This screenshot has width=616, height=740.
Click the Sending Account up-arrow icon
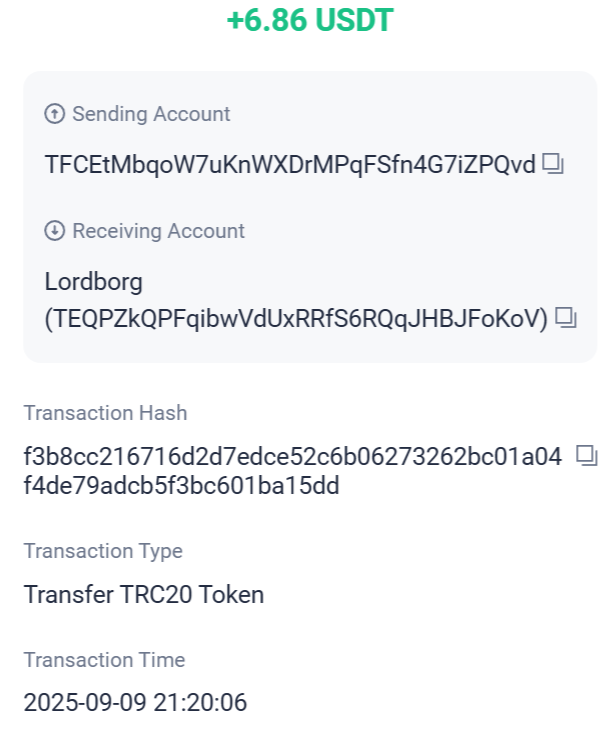[x=55, y=114]
